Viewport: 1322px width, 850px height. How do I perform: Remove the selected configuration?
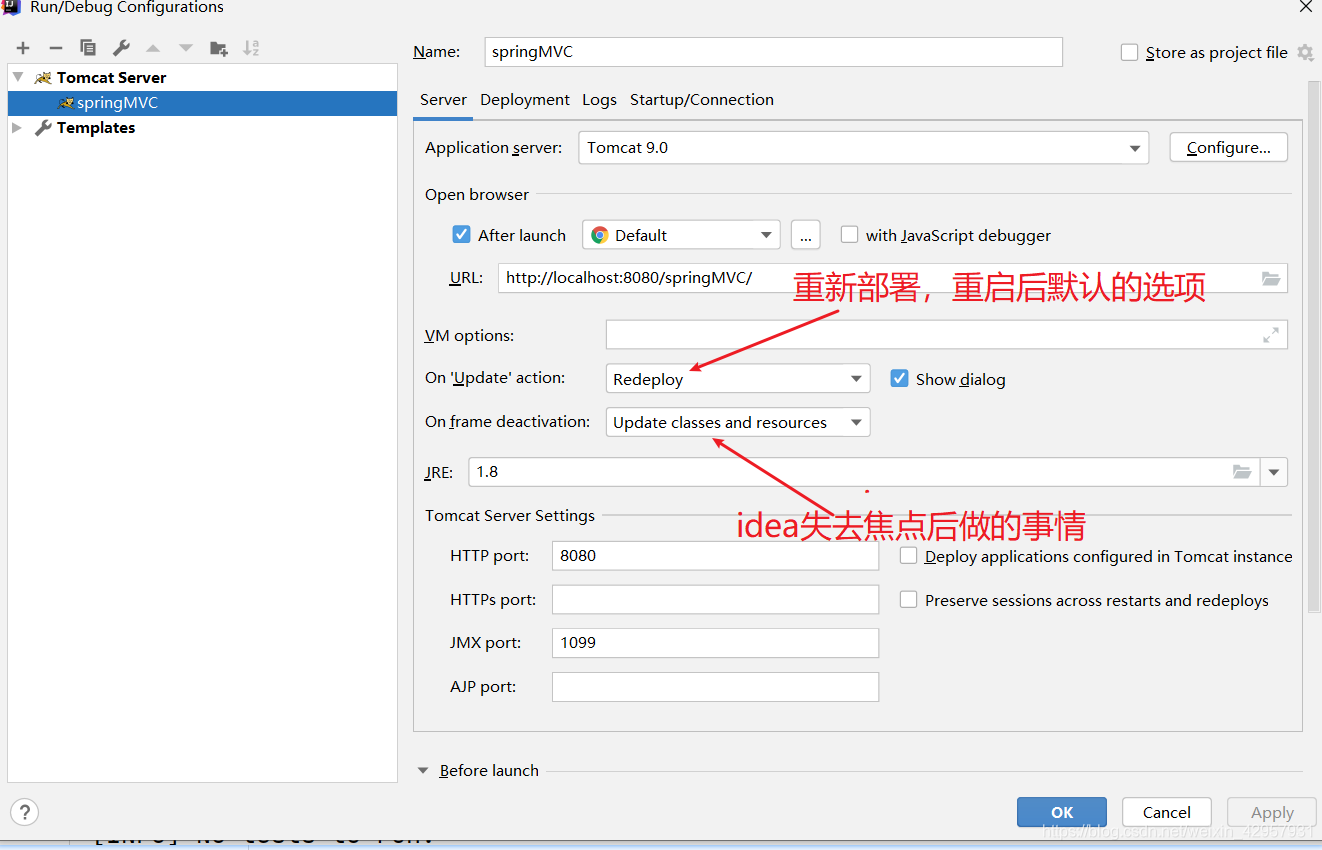coord(56,48)
